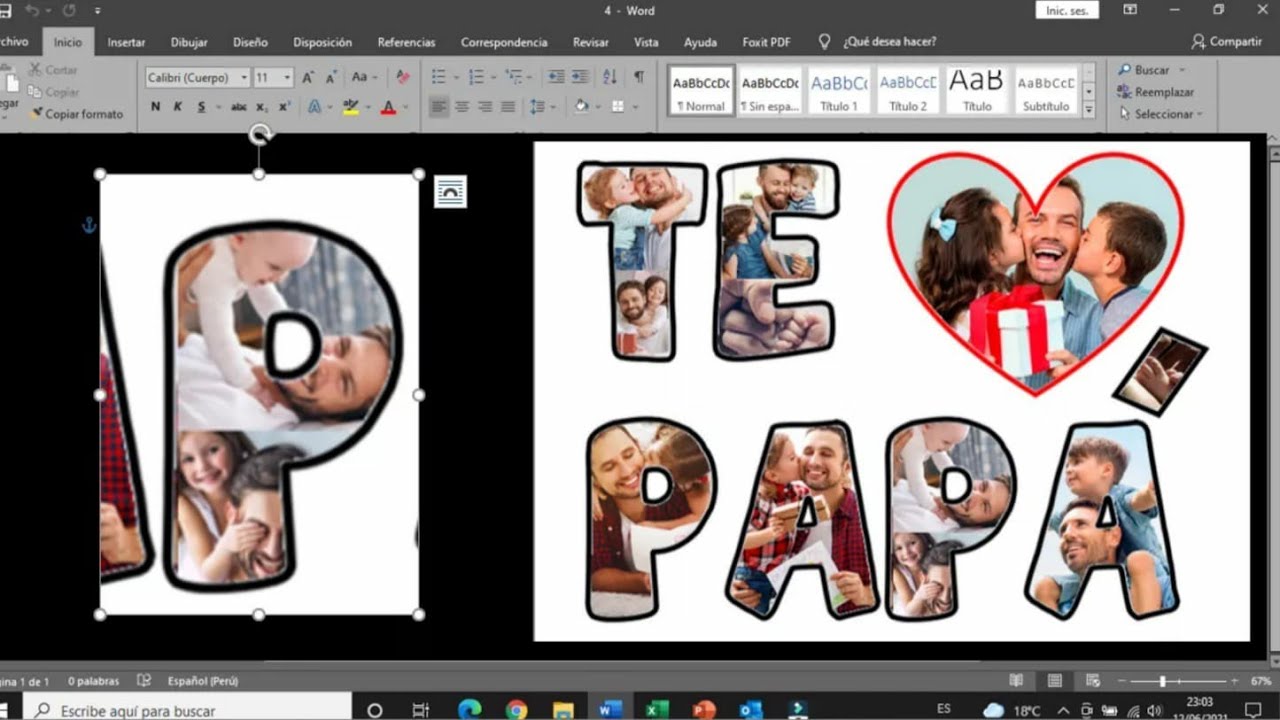Switch to print layout view icon

(x=1054, y=681)
